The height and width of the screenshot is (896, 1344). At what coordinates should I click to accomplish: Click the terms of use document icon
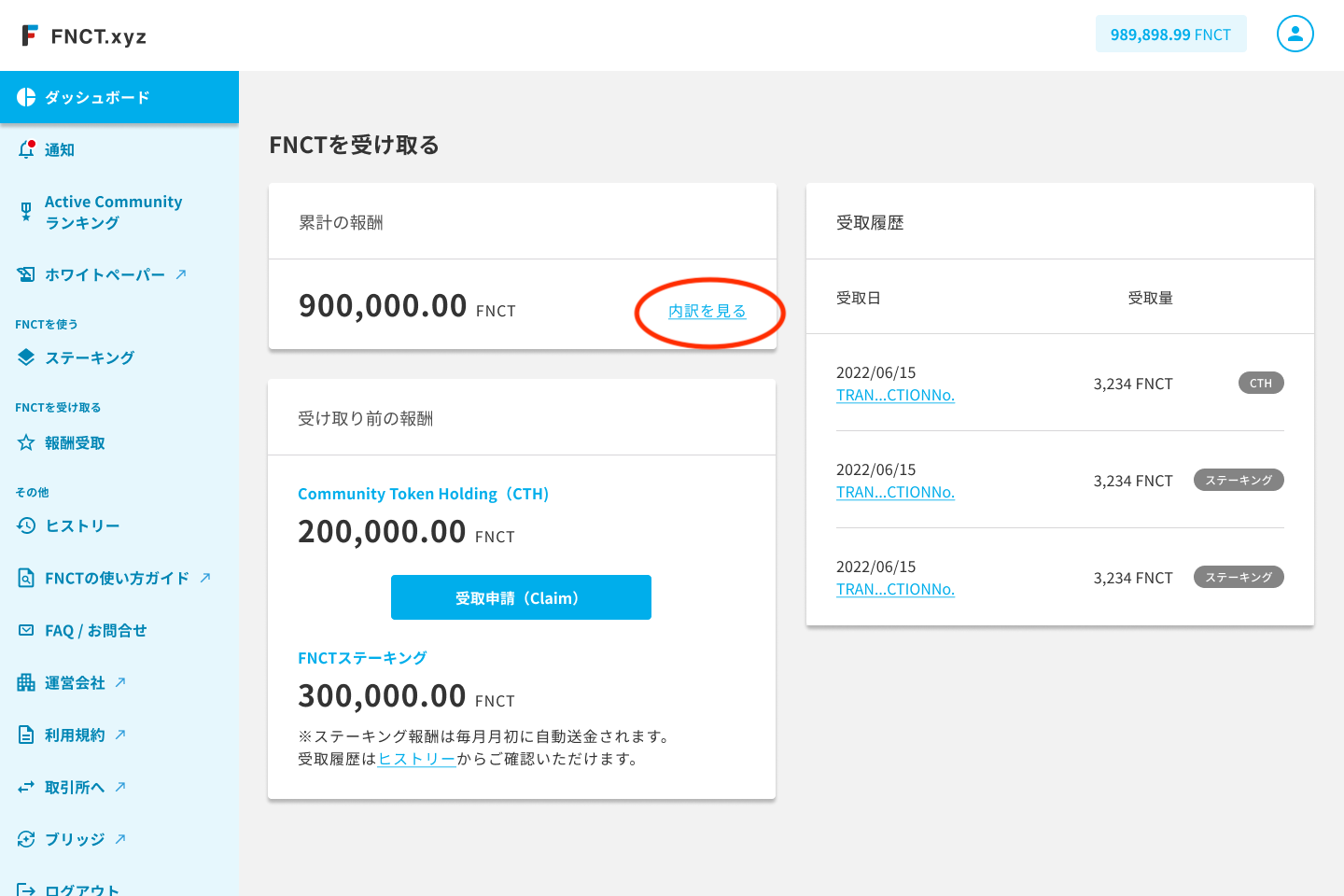pos(26,735)
